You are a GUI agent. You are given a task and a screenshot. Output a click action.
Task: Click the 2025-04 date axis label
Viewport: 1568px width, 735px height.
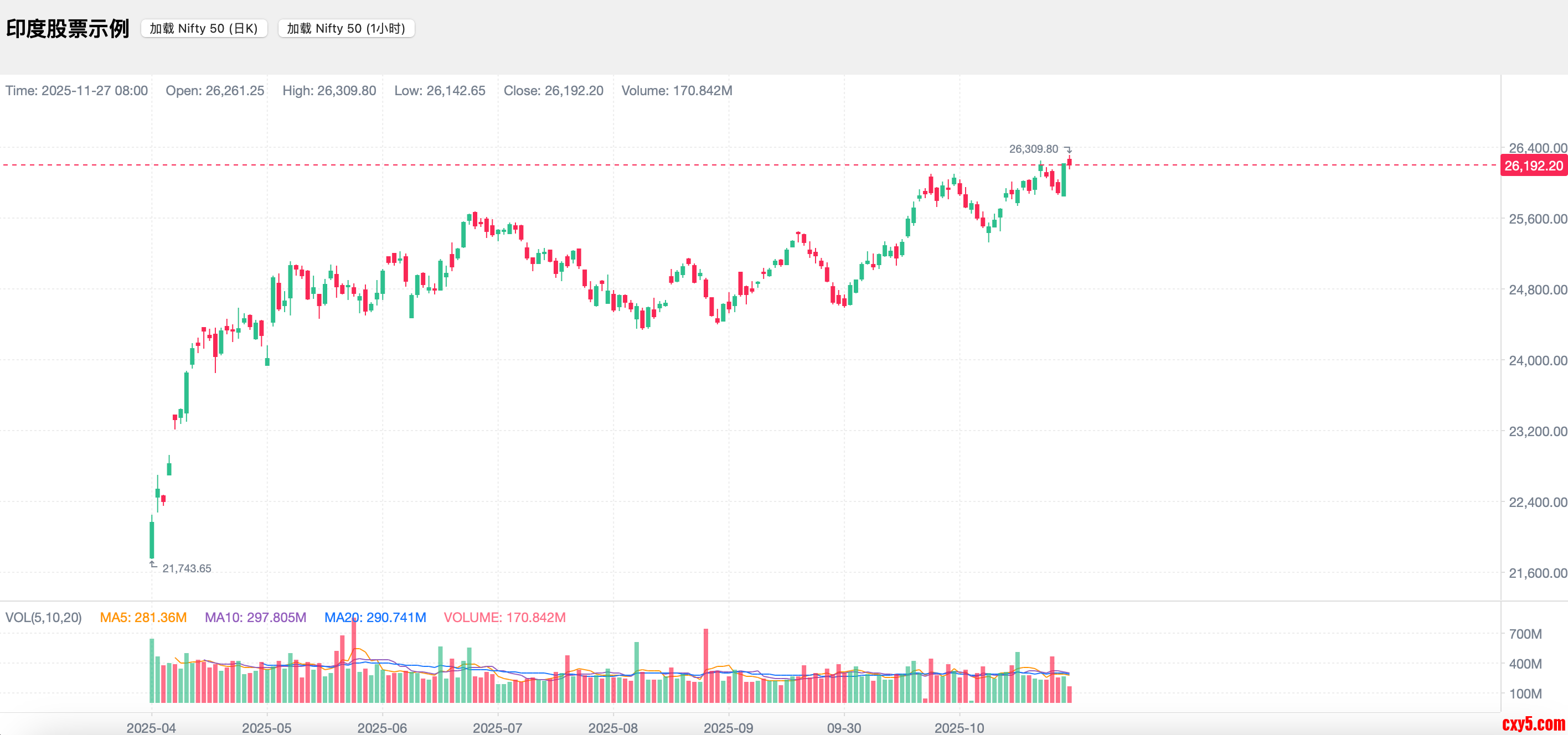pyautogui.click(x=151, y=728)
